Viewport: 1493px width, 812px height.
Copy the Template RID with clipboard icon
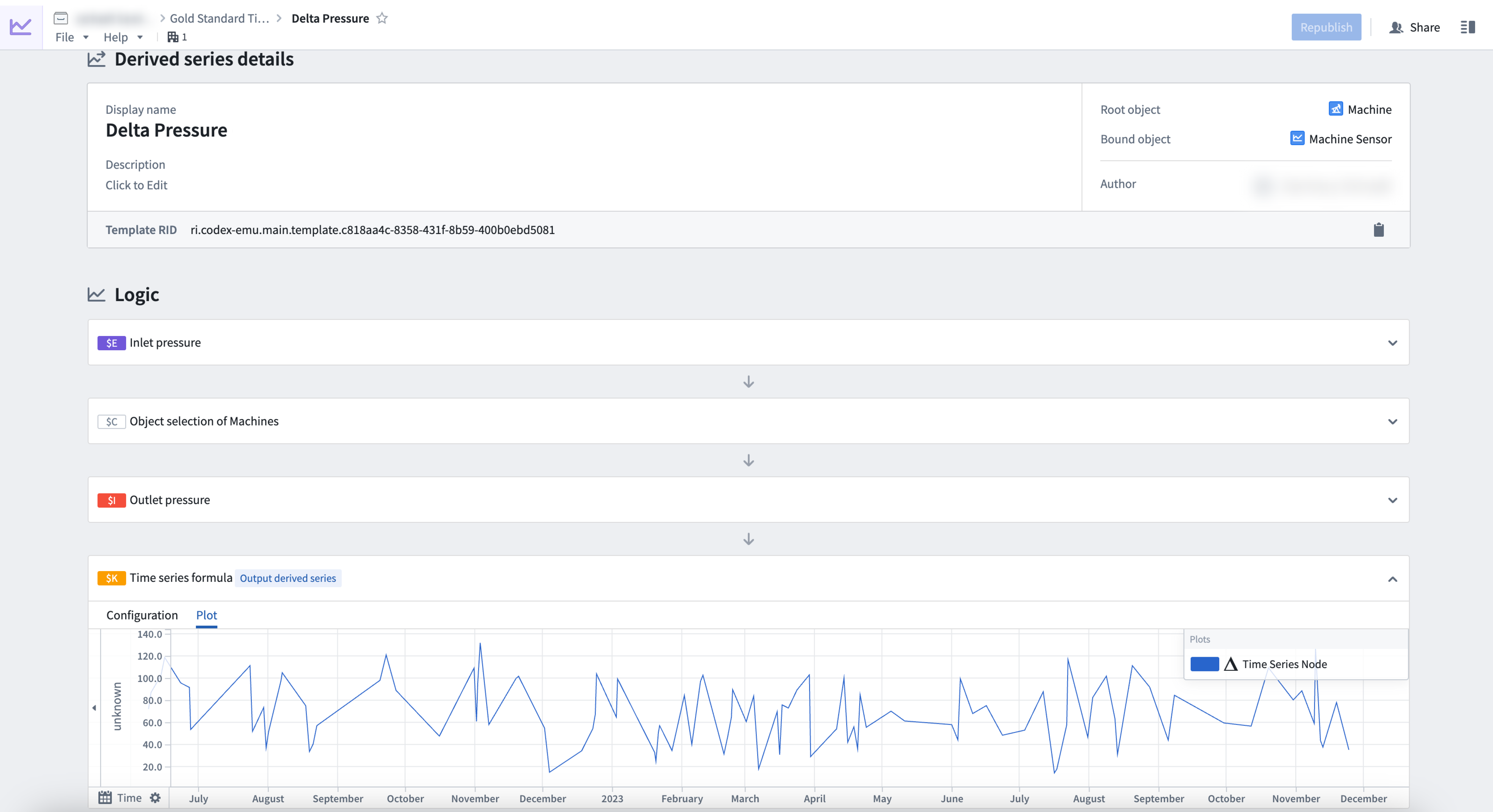[1379, 230]
